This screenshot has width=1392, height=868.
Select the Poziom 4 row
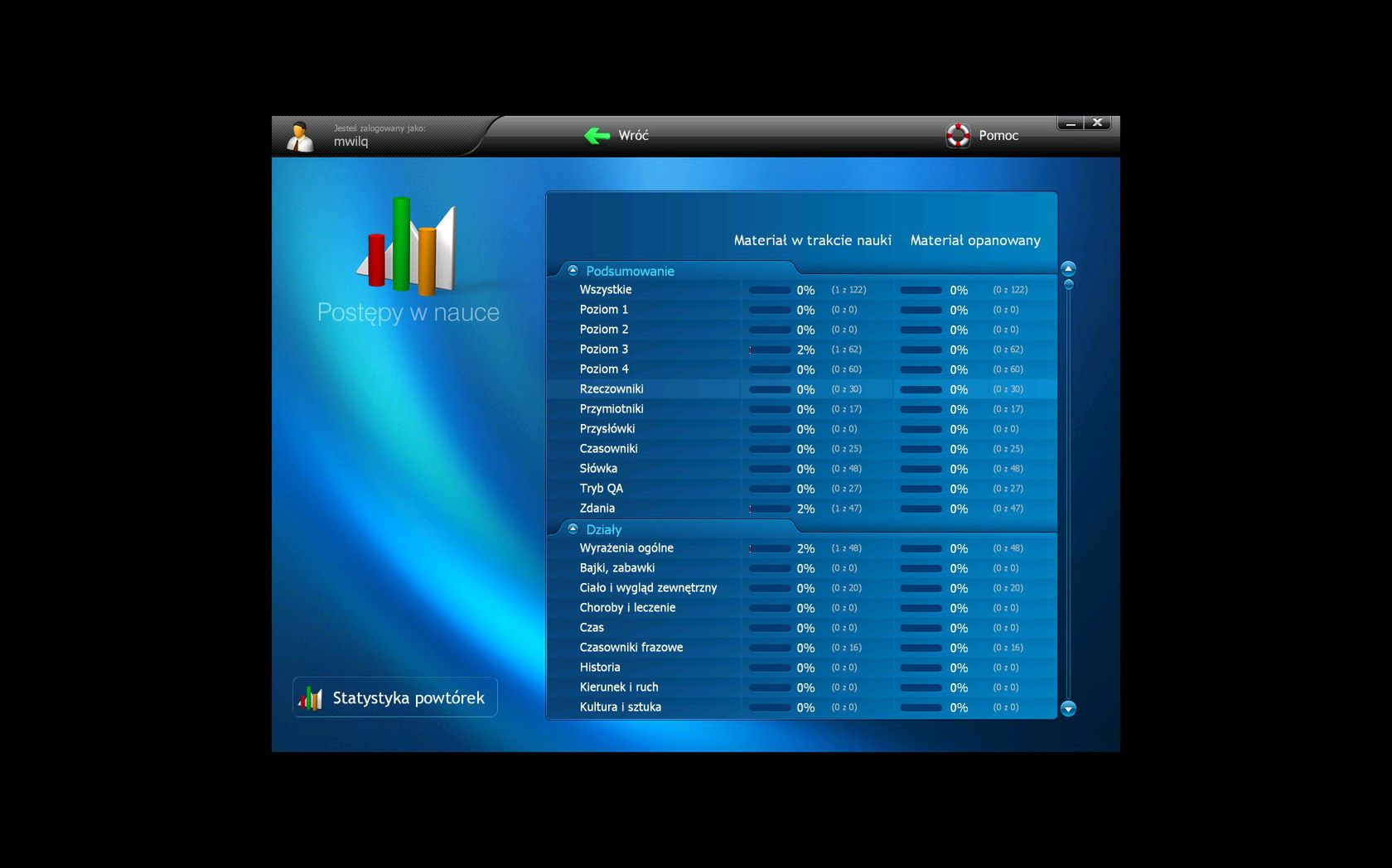tap(801, 369)
